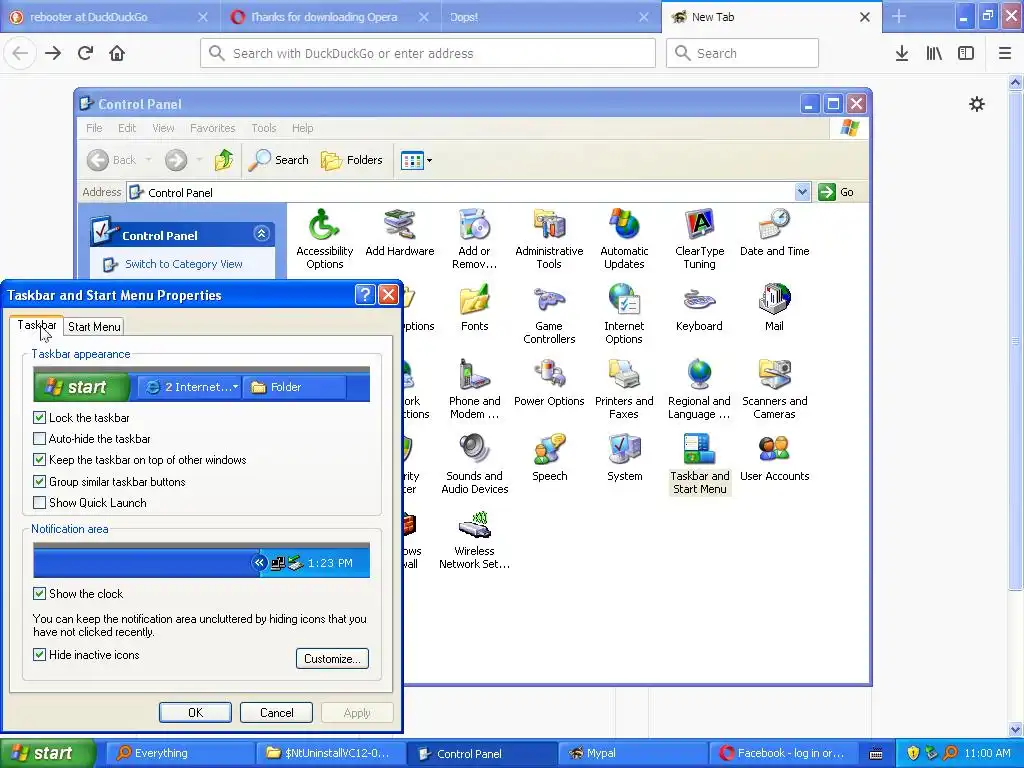Toggle Hide inactive icons checkbox

[x=39, y=655]
